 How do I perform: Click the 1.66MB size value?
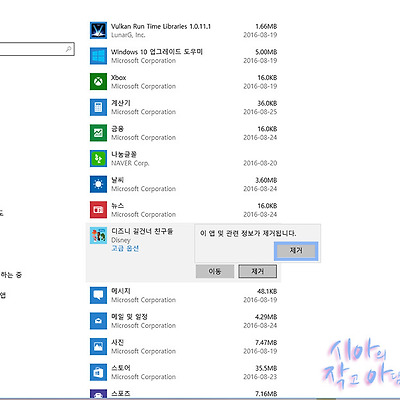266,26
